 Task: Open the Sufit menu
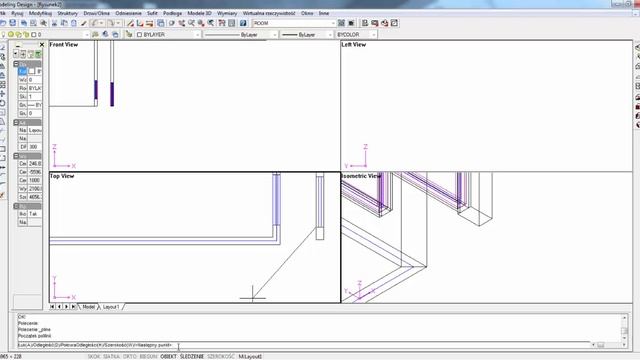pyautogui.click(x=152, y=13)
